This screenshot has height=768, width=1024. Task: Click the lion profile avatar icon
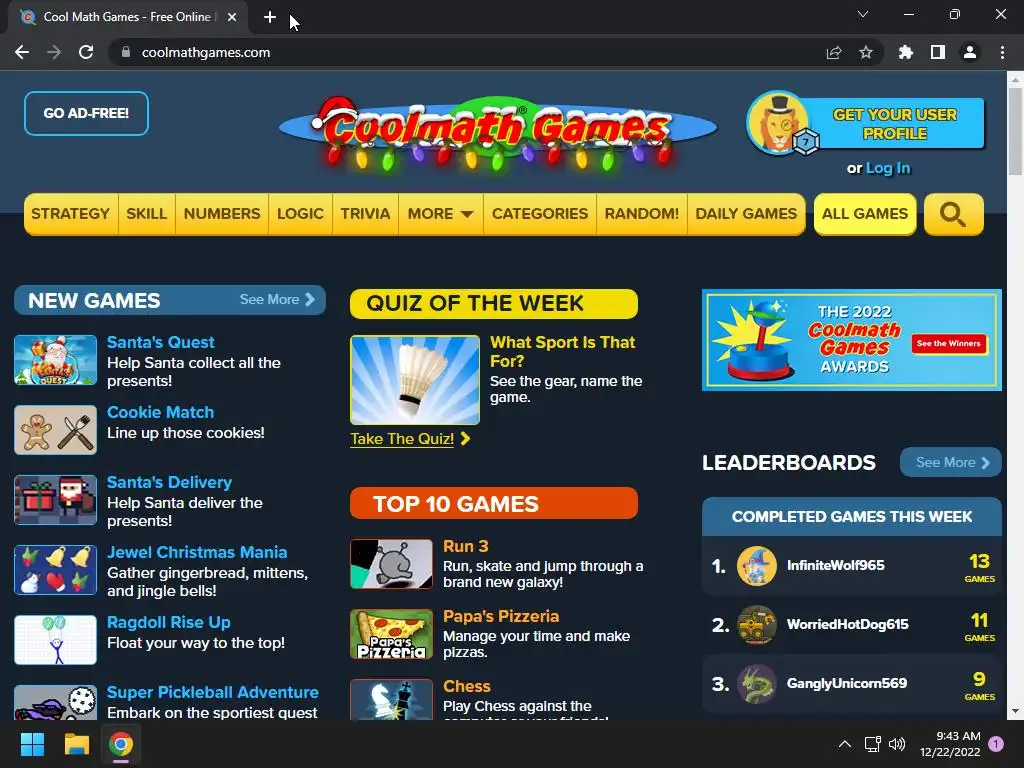click(778, 123)
